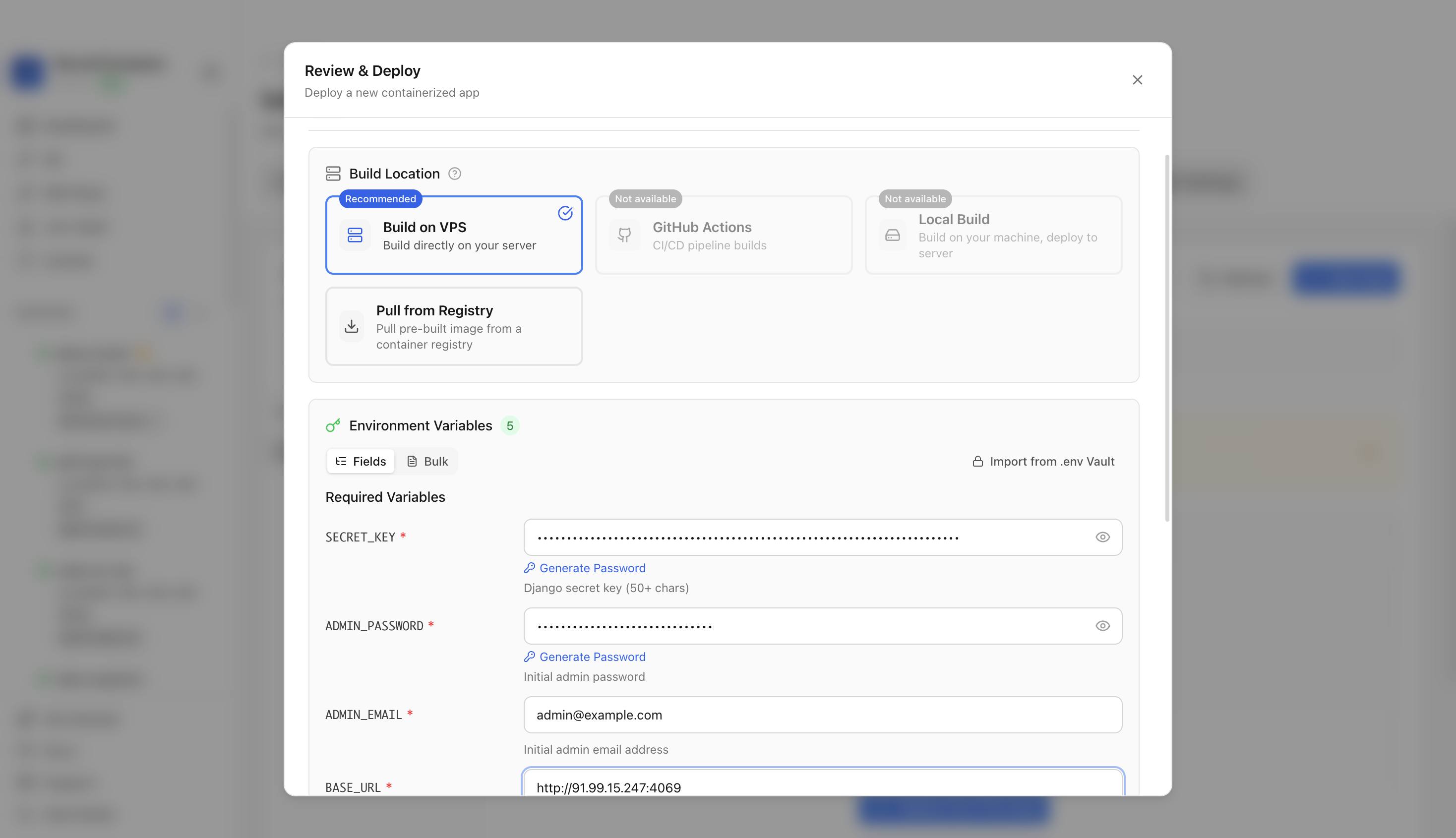Click the Not available badge on GitHub Actions

click(x=645, y=199)
